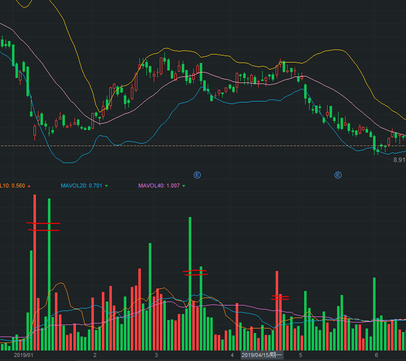Click the event marker icon near May
The width and height of the screenshot is (406, 361).
[x=338, y=175]
